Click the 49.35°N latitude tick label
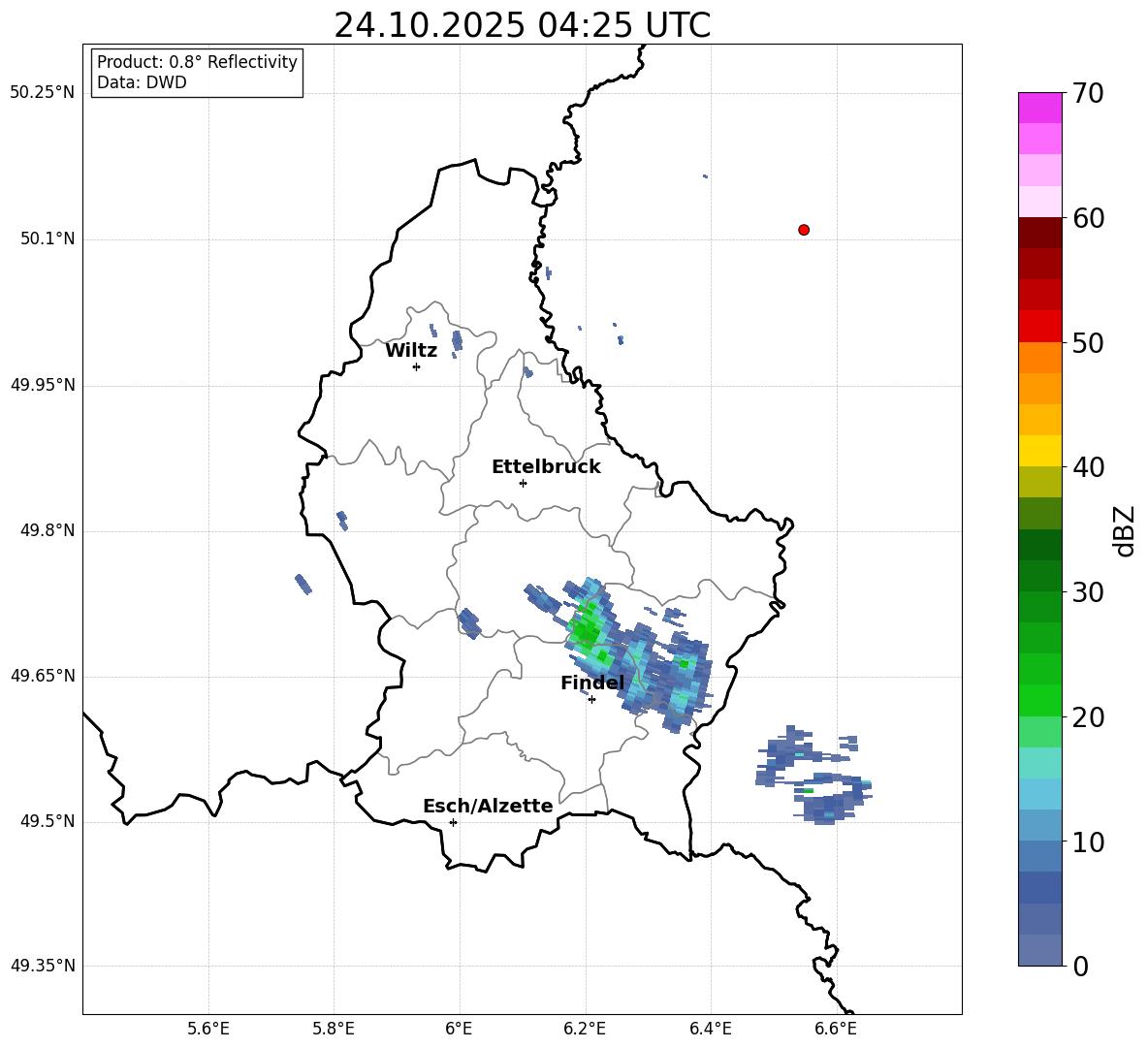 43,966
